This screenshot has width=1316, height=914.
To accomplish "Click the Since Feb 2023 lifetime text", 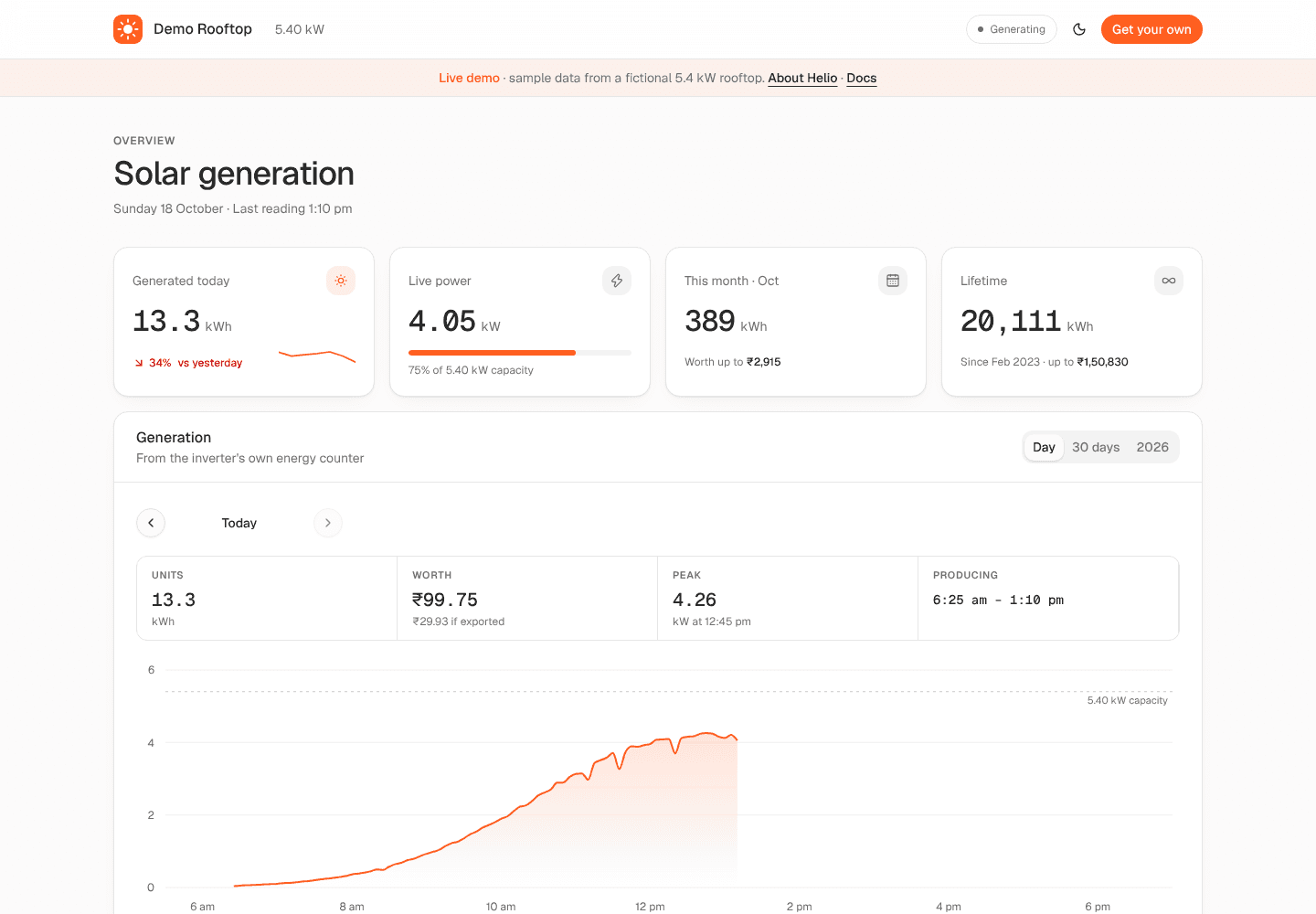I will (1045, 362).
